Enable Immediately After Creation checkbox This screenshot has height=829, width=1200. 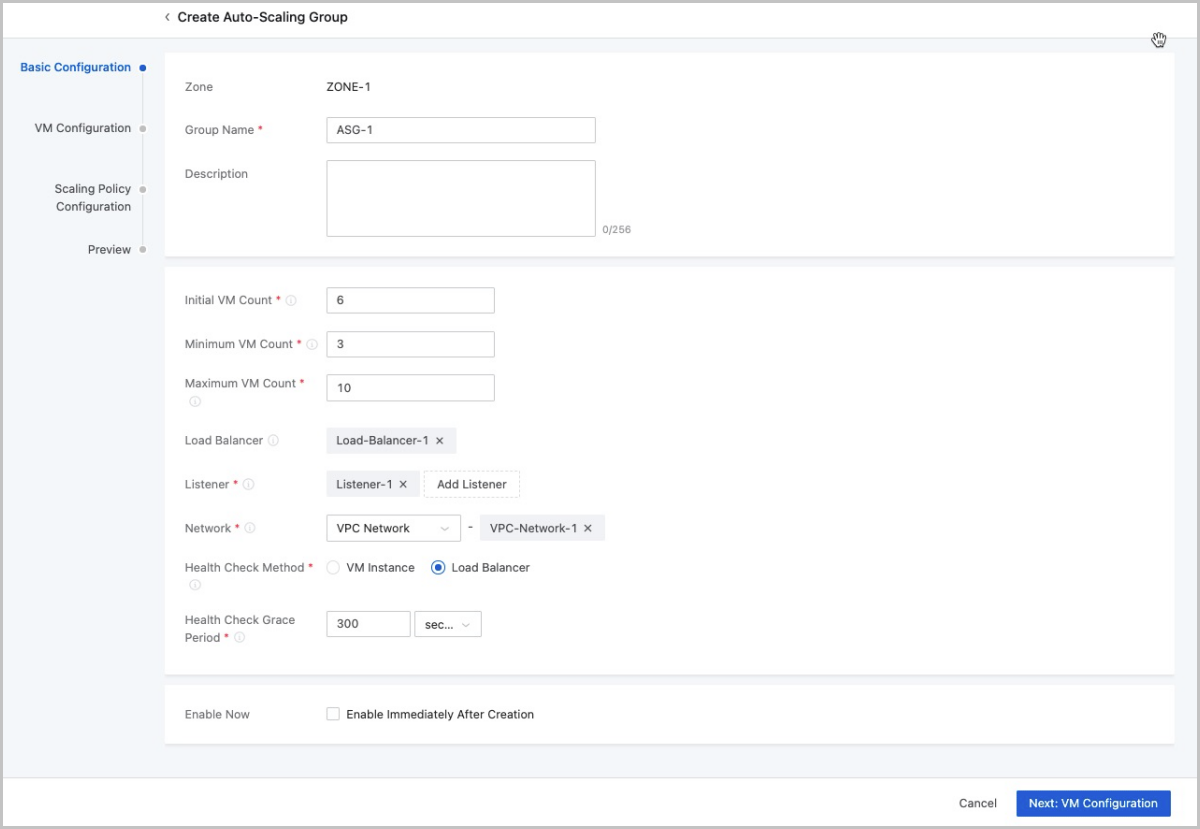tap(333, 714)
